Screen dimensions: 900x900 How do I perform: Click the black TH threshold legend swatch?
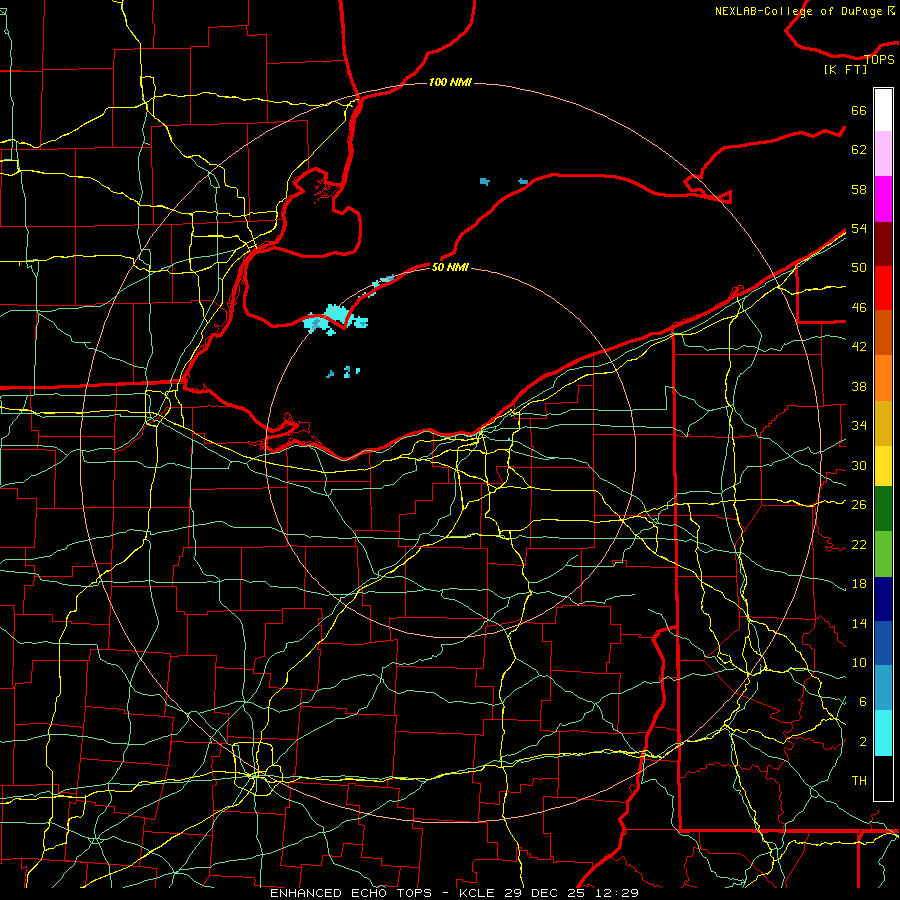tap(883, 778)
